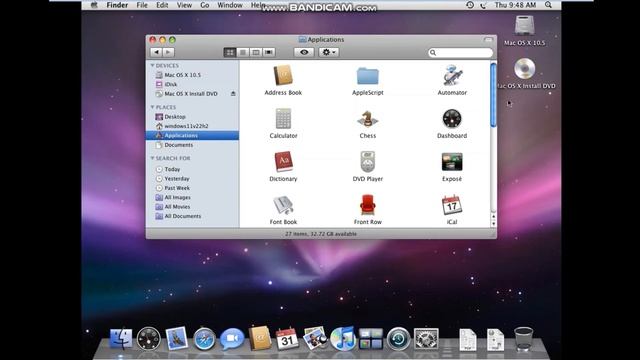Screen dimensions: 640x360
Task: Launch Safari from the Dock
Action: point(204,339)
